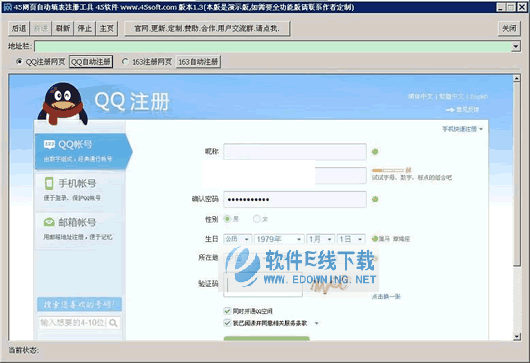Switch language to 简体中文
This screenshot has height=363, width=530.
pyautogui.click(x=420, y=97)
